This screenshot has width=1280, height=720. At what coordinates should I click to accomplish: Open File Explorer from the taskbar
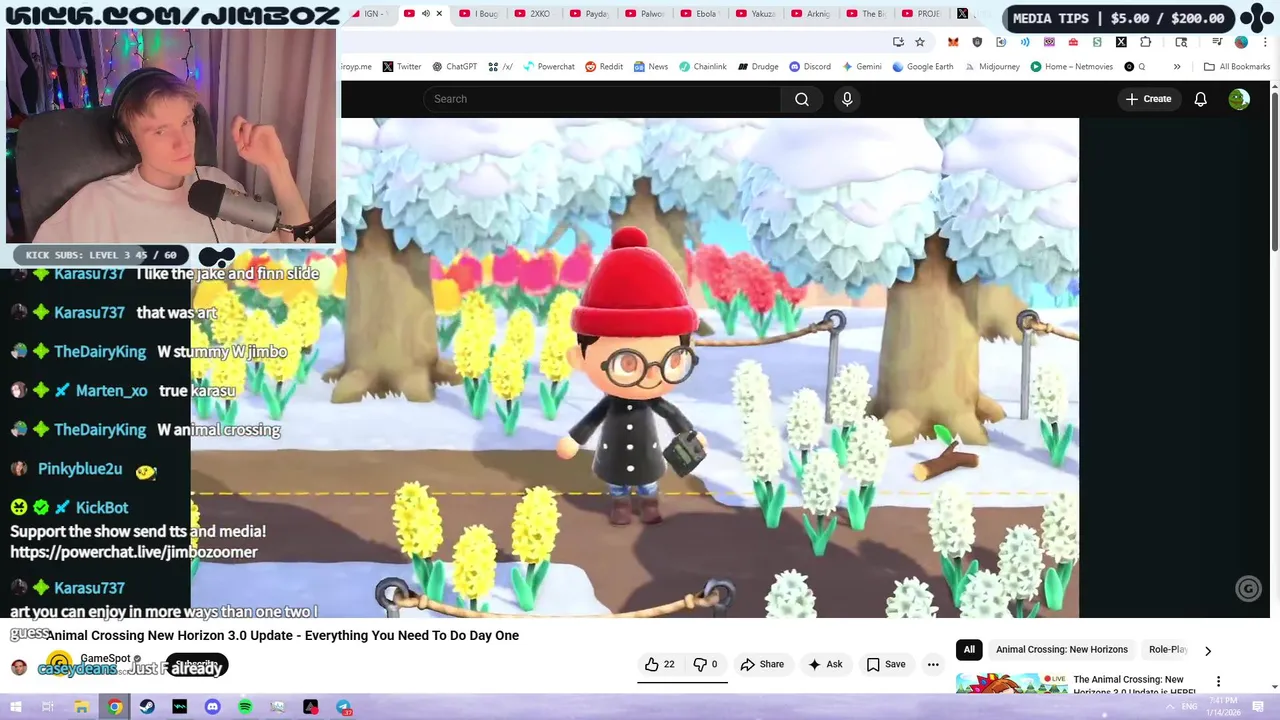pyautogui.click(x=81, y=707)
